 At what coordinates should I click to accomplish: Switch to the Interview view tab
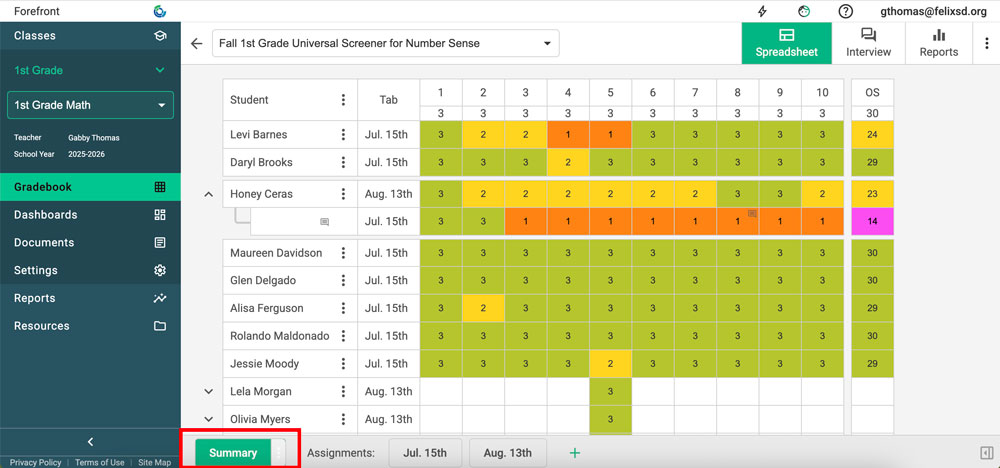coord(868,43)
